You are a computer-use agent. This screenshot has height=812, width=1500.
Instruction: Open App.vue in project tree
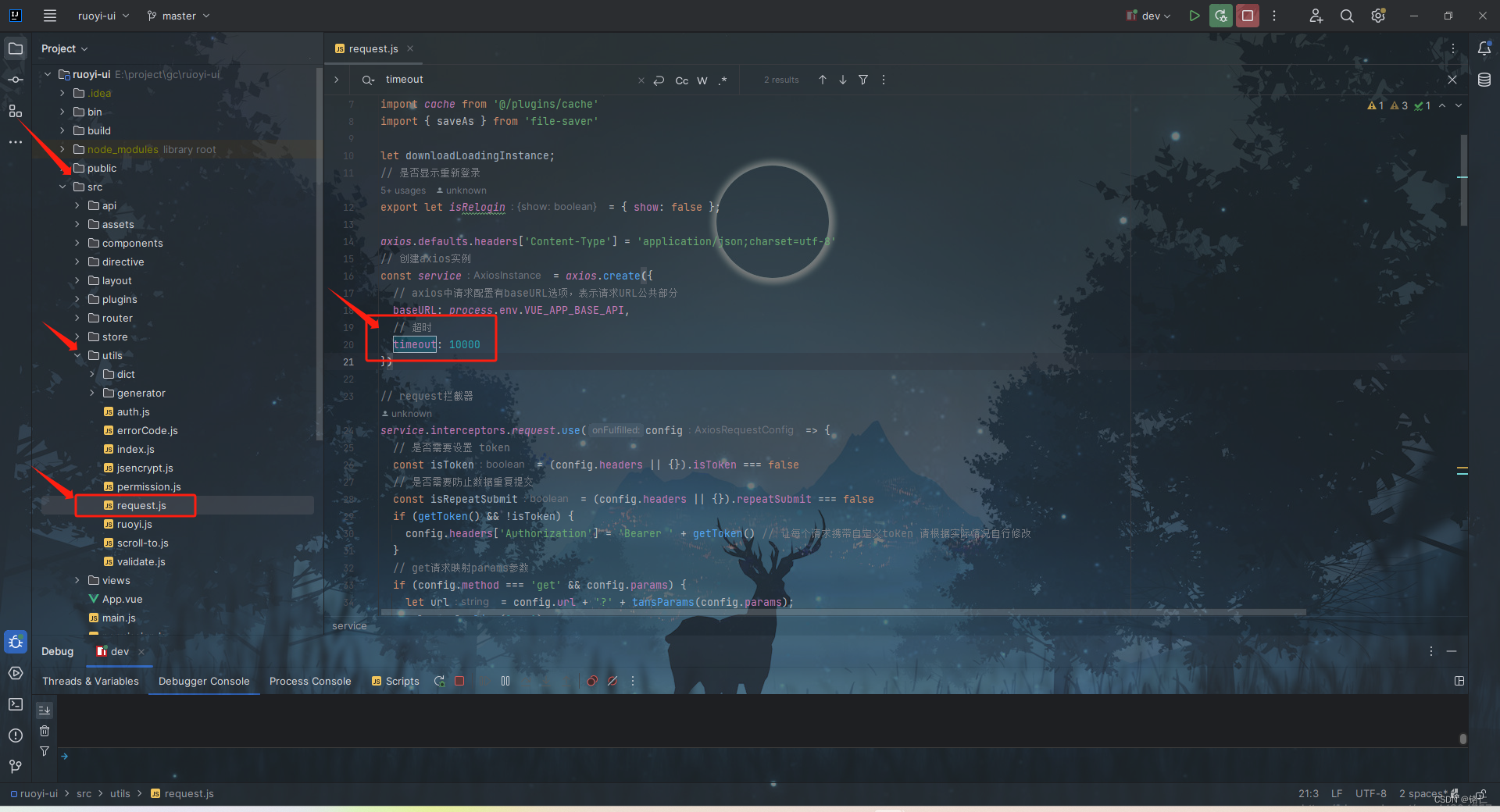click(x=122, y=599)
